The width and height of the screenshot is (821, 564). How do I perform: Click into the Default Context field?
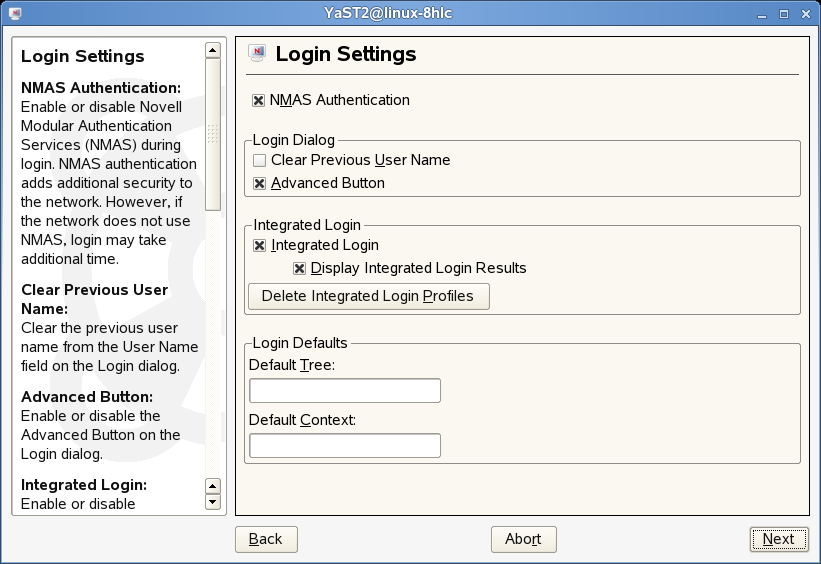[344, 445]
